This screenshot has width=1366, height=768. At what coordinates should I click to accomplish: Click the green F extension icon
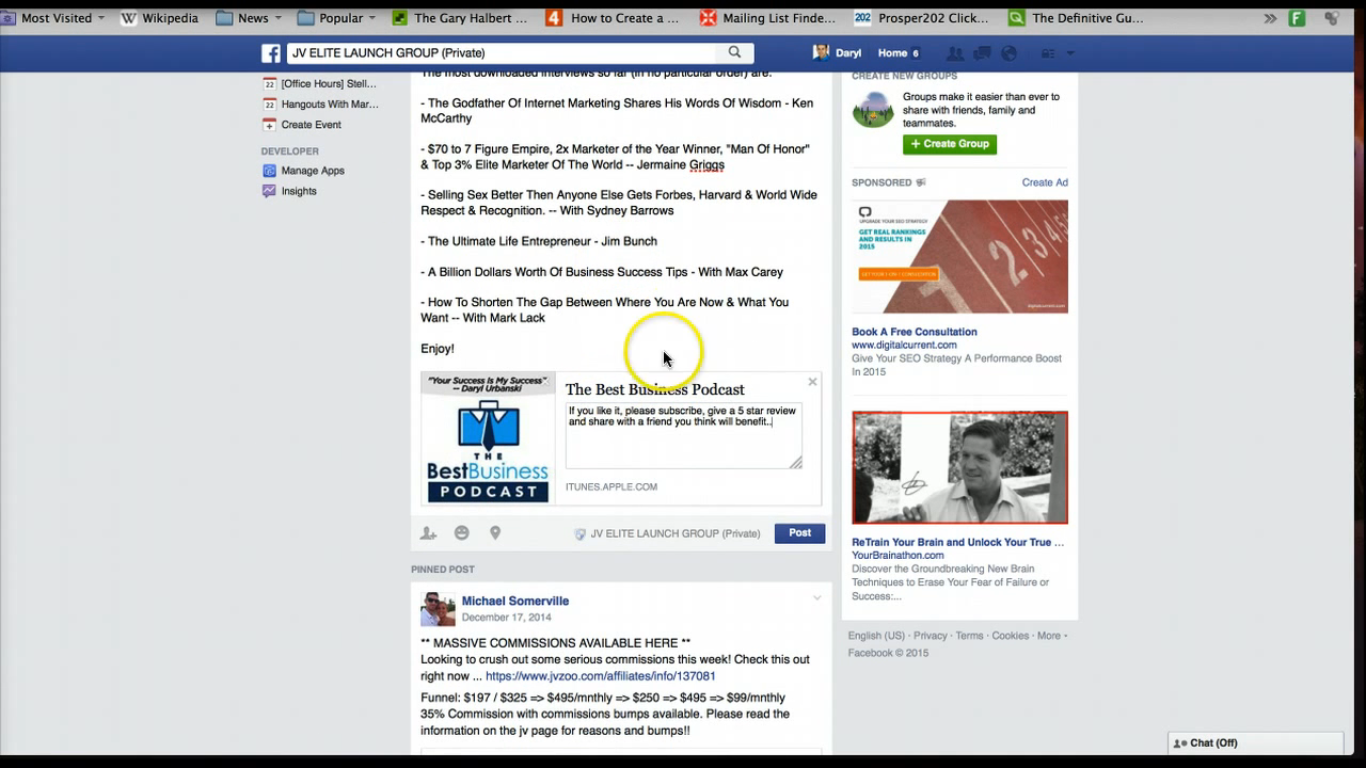[x=1297, y=18]
